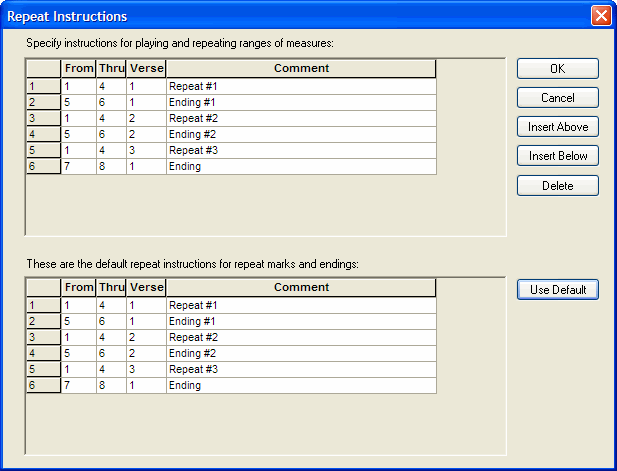Select row 3 header in top table
Viewport: 617px width, 471px height.
(x=43, y=118)
